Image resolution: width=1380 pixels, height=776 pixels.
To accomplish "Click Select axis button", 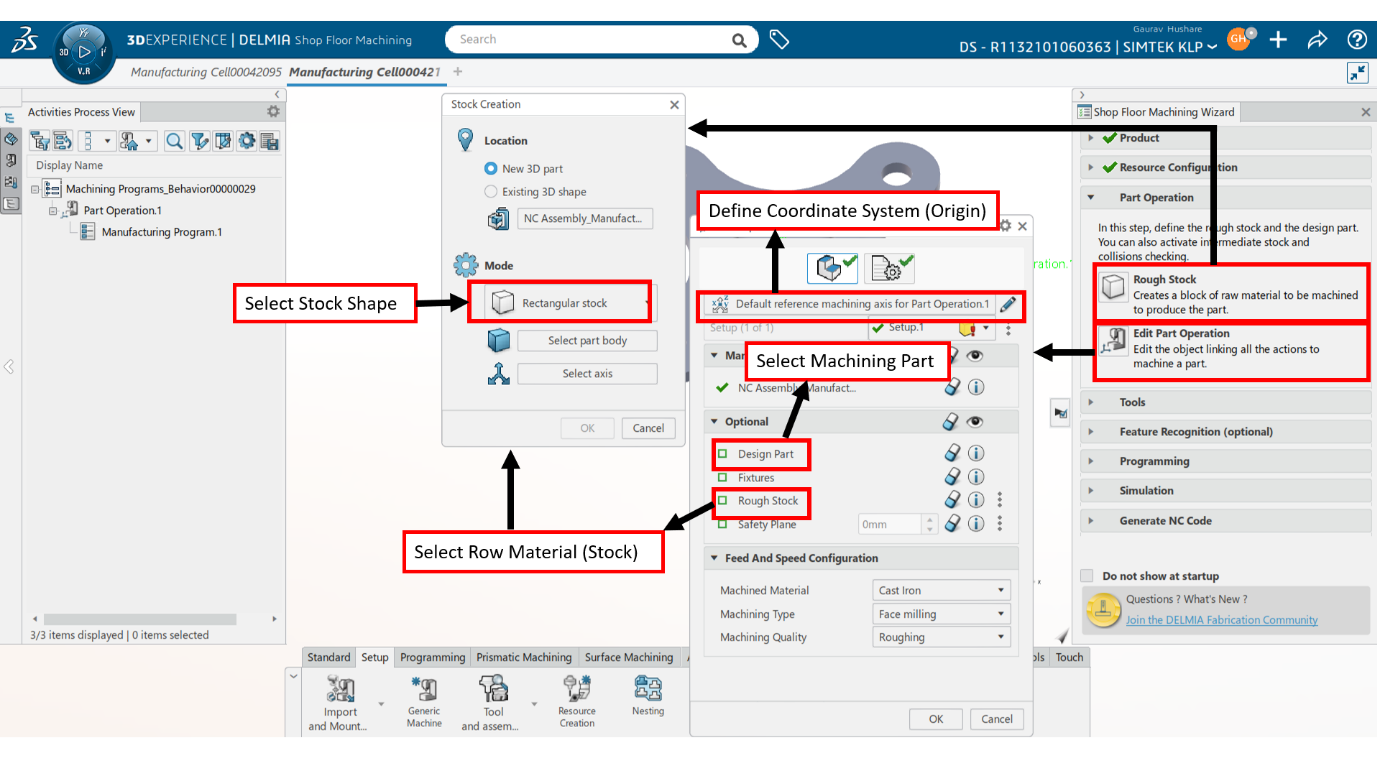I will (x=588, y=374).
